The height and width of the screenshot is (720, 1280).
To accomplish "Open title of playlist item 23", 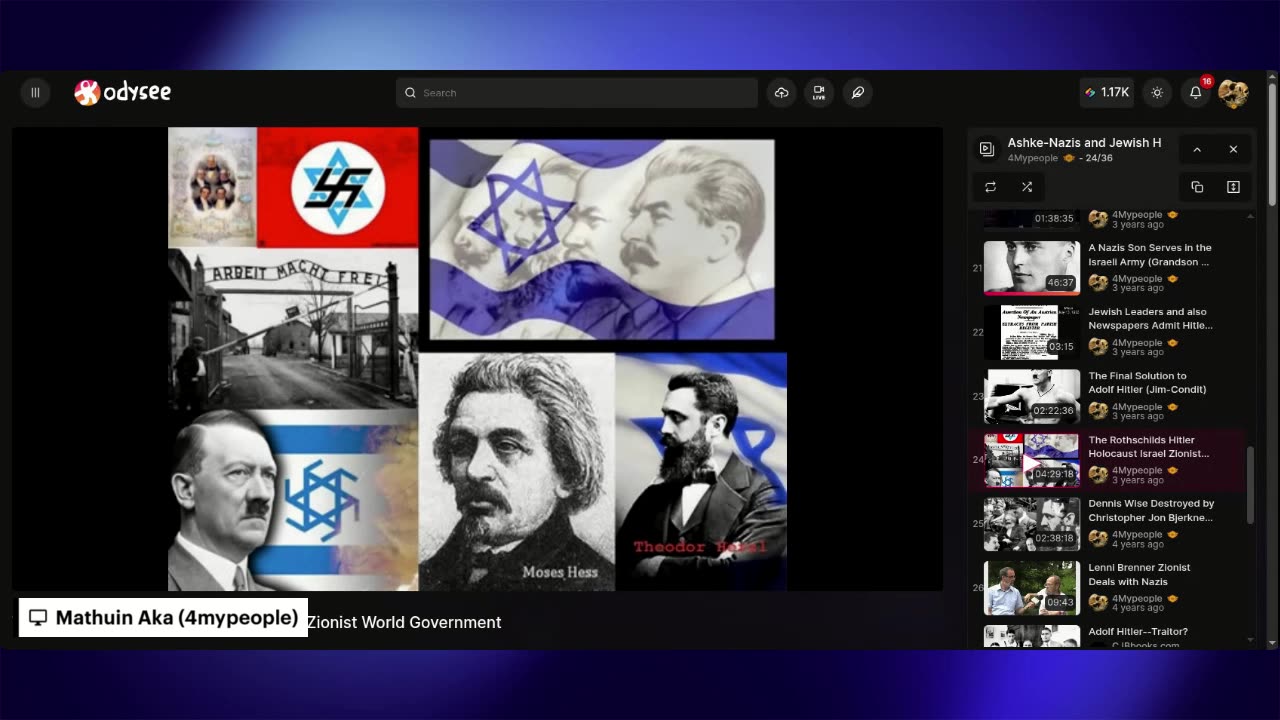I will (1147, 382).
